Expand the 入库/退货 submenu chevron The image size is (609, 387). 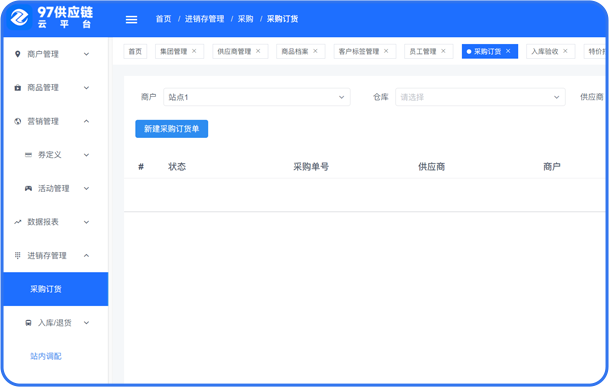click(87, 323)
